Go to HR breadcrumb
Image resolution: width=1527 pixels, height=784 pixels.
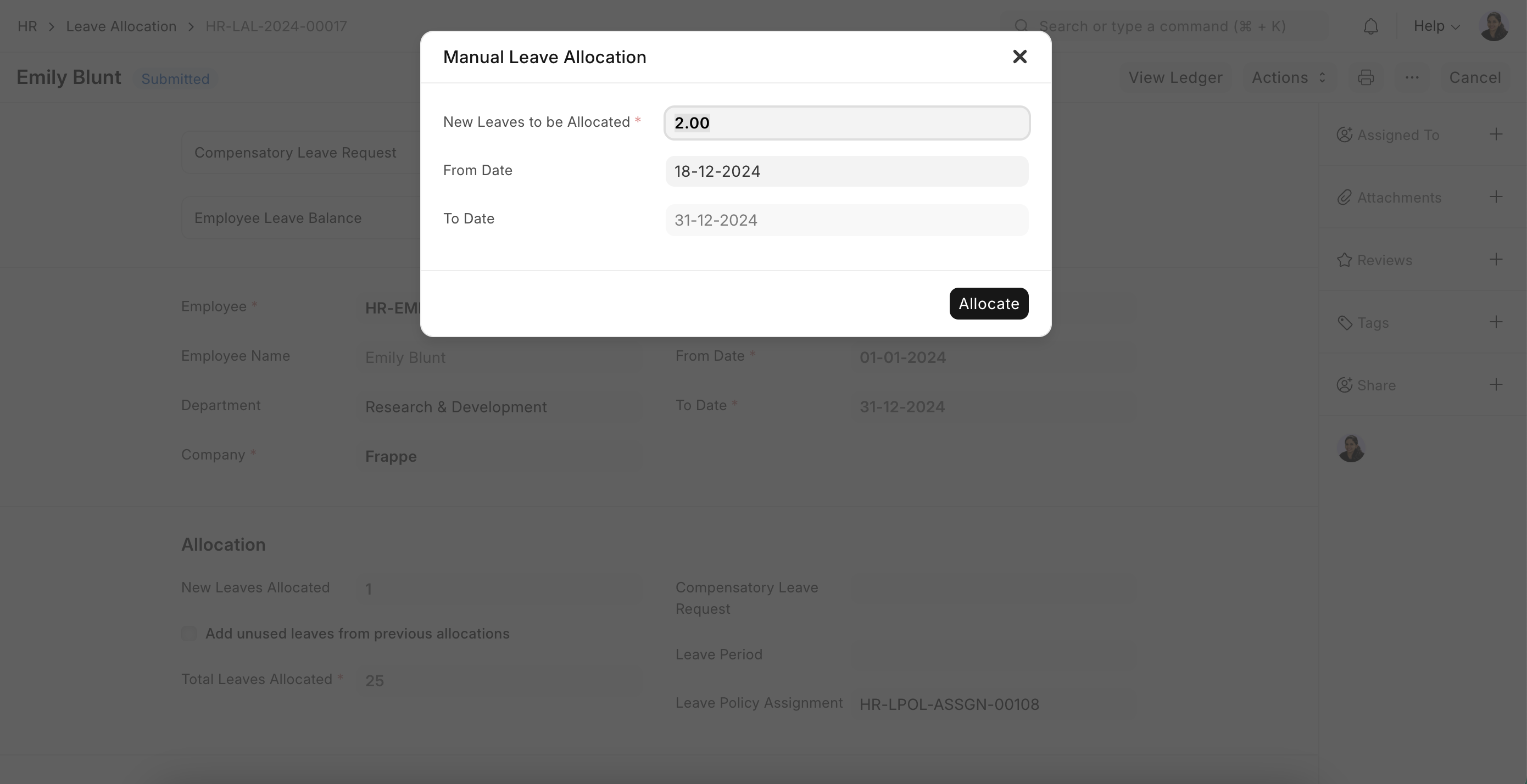(27, 26)
